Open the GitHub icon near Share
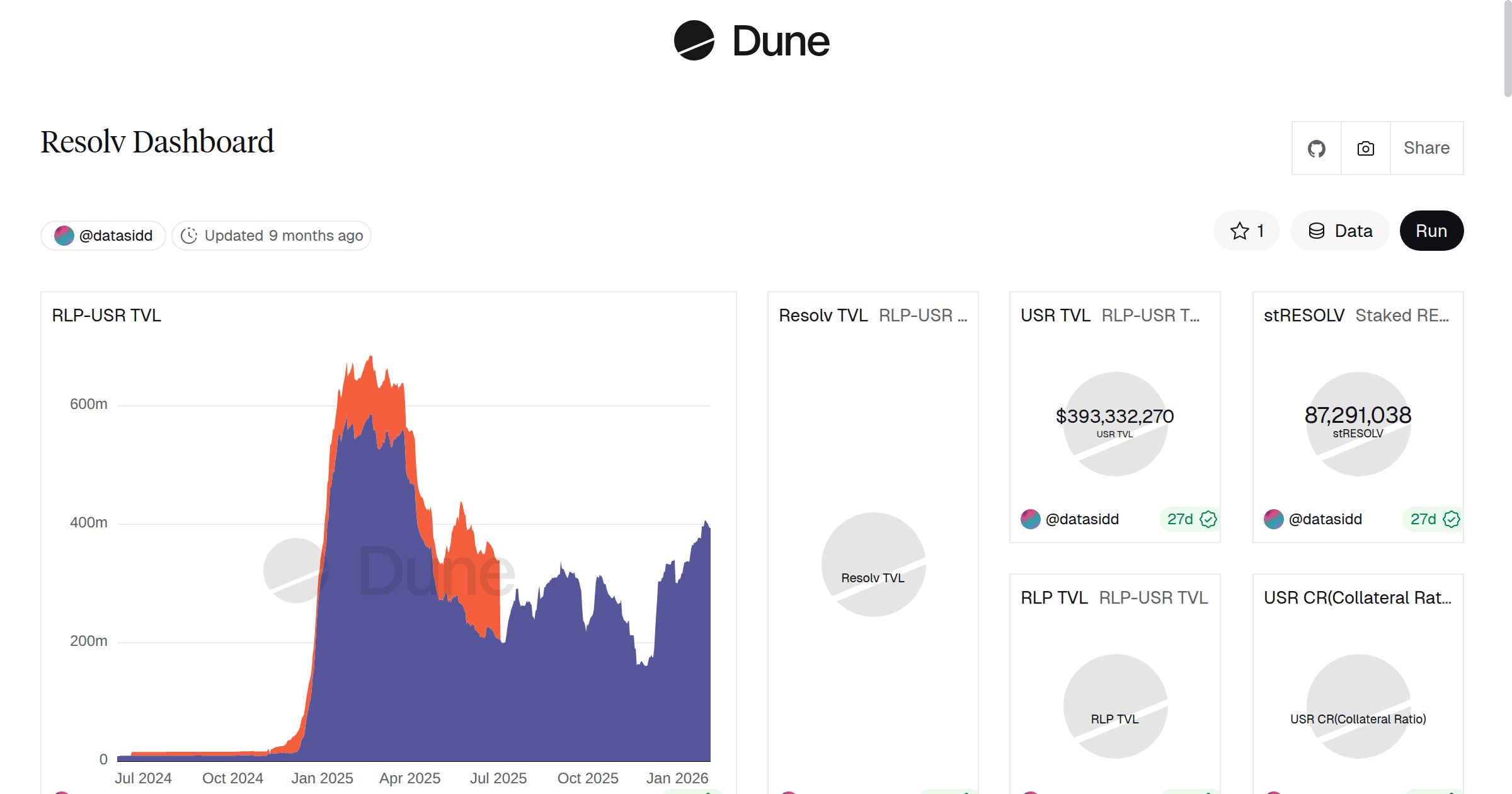 pyautogui.click(x=1316, y=147)
